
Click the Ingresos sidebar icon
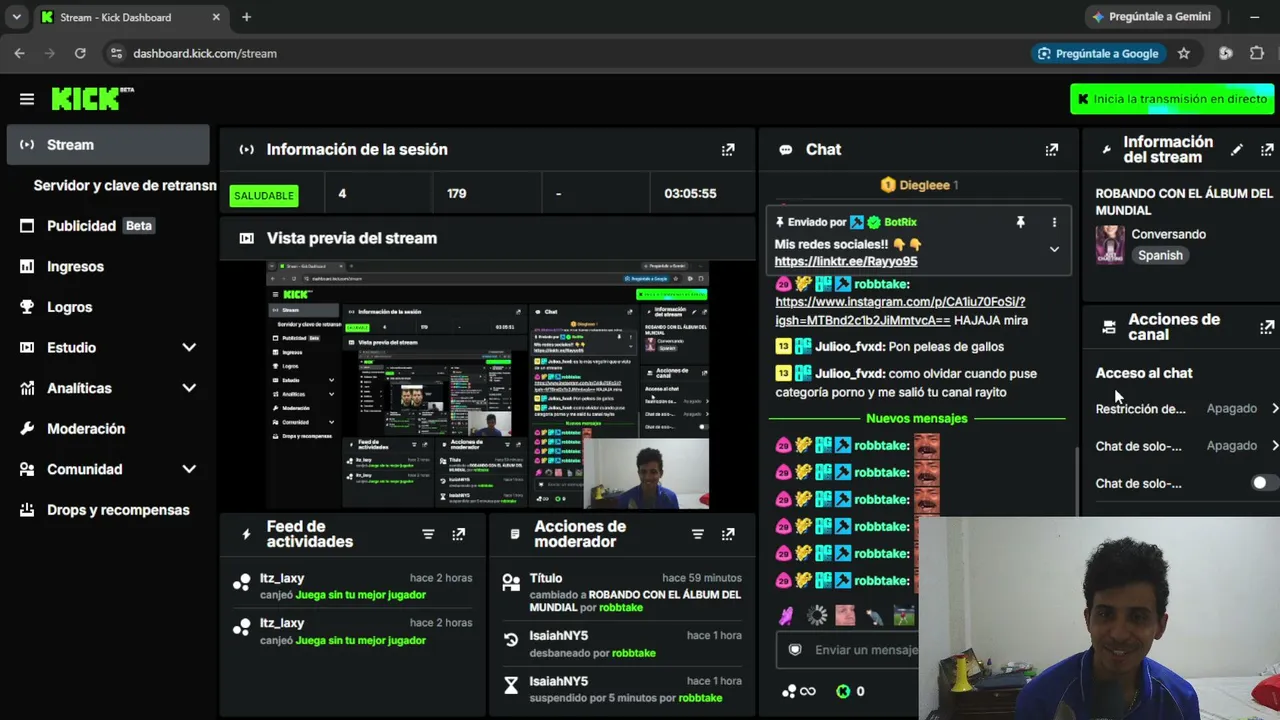click(x=27, y=267)
